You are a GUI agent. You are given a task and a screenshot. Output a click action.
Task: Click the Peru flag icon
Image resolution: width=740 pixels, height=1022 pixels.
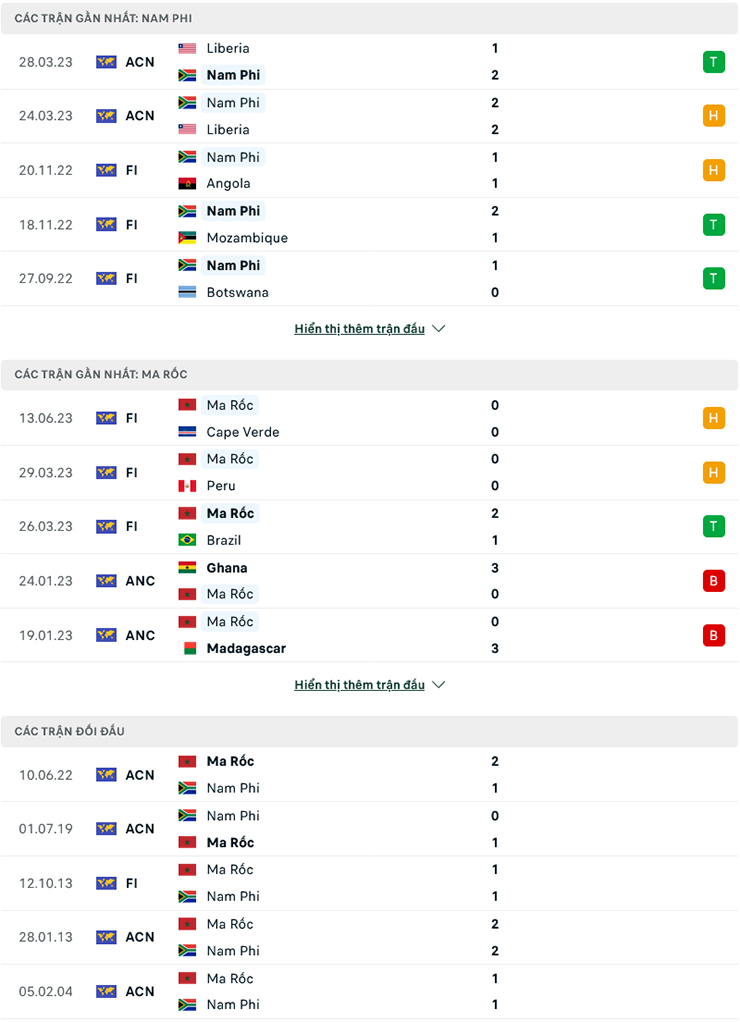coord(187,486)
